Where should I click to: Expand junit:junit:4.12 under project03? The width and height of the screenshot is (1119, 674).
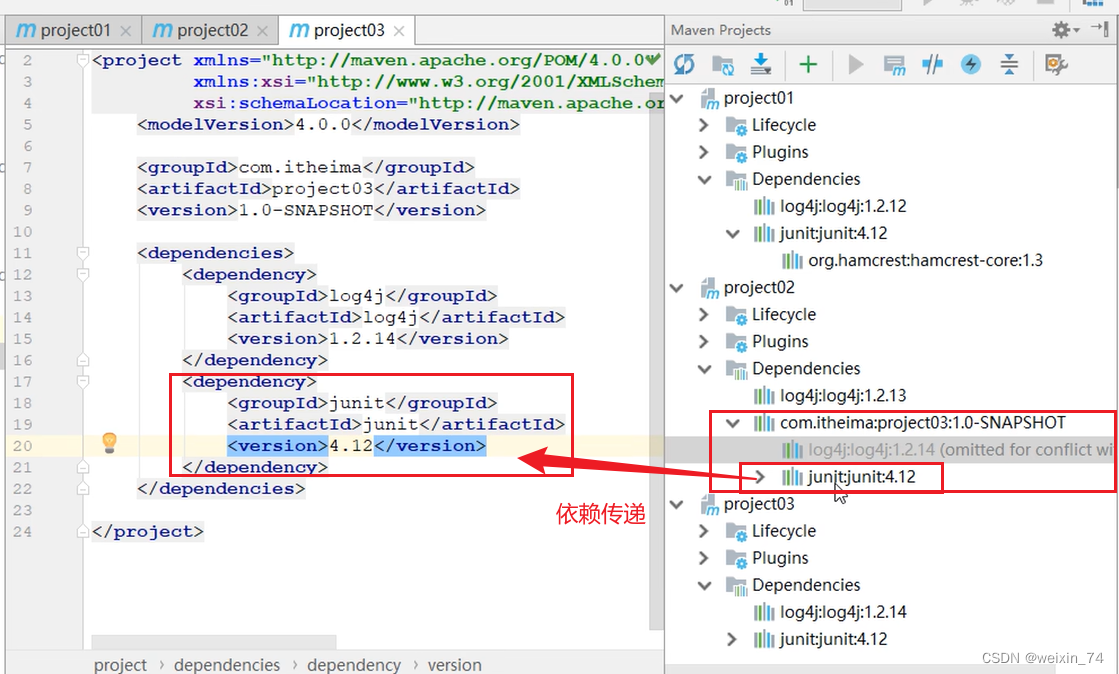[x=731, y=639]
